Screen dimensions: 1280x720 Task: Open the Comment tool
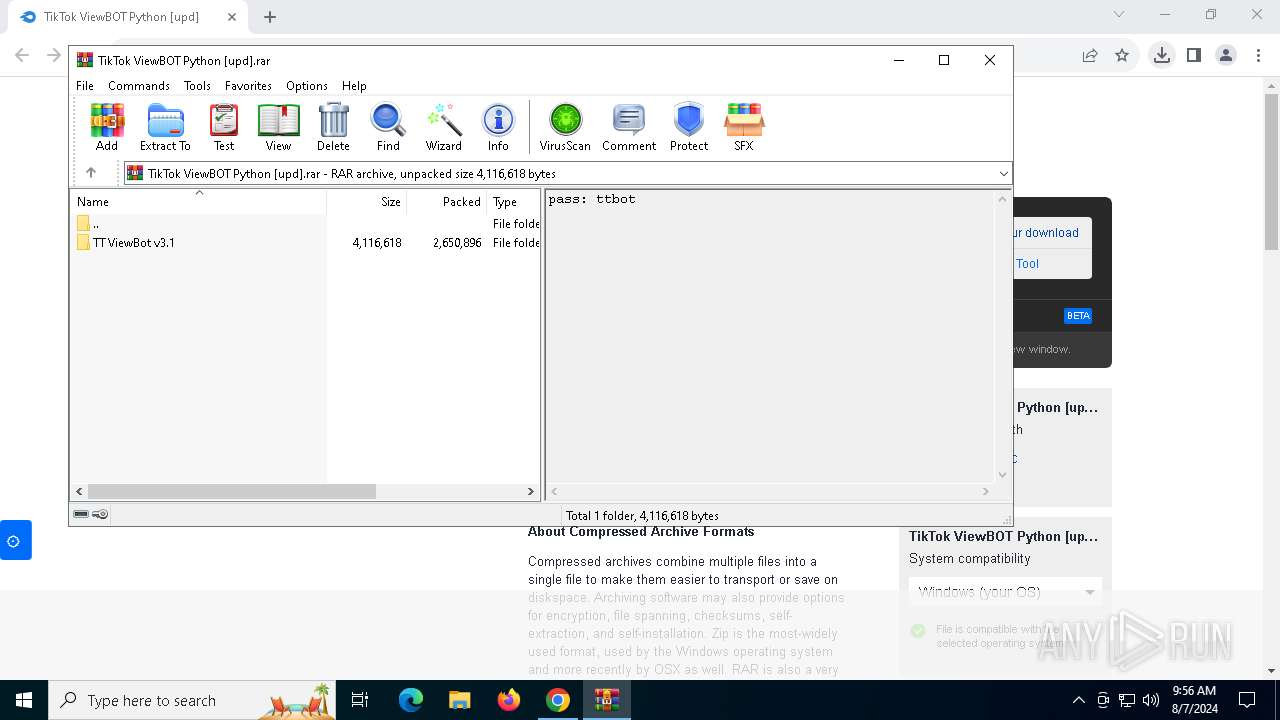[x=629, y=127]
